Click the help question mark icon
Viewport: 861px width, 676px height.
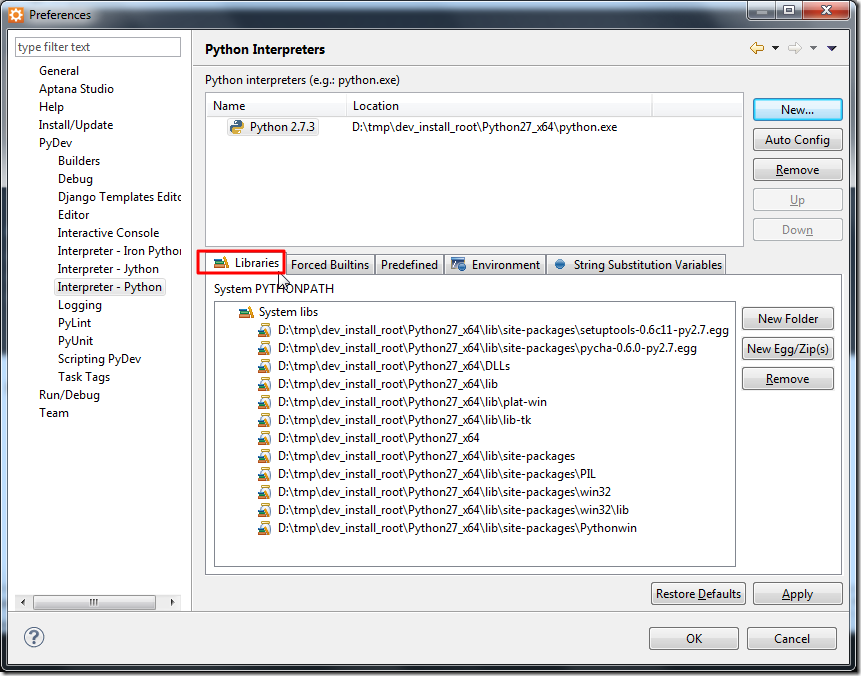click(34, 638)
